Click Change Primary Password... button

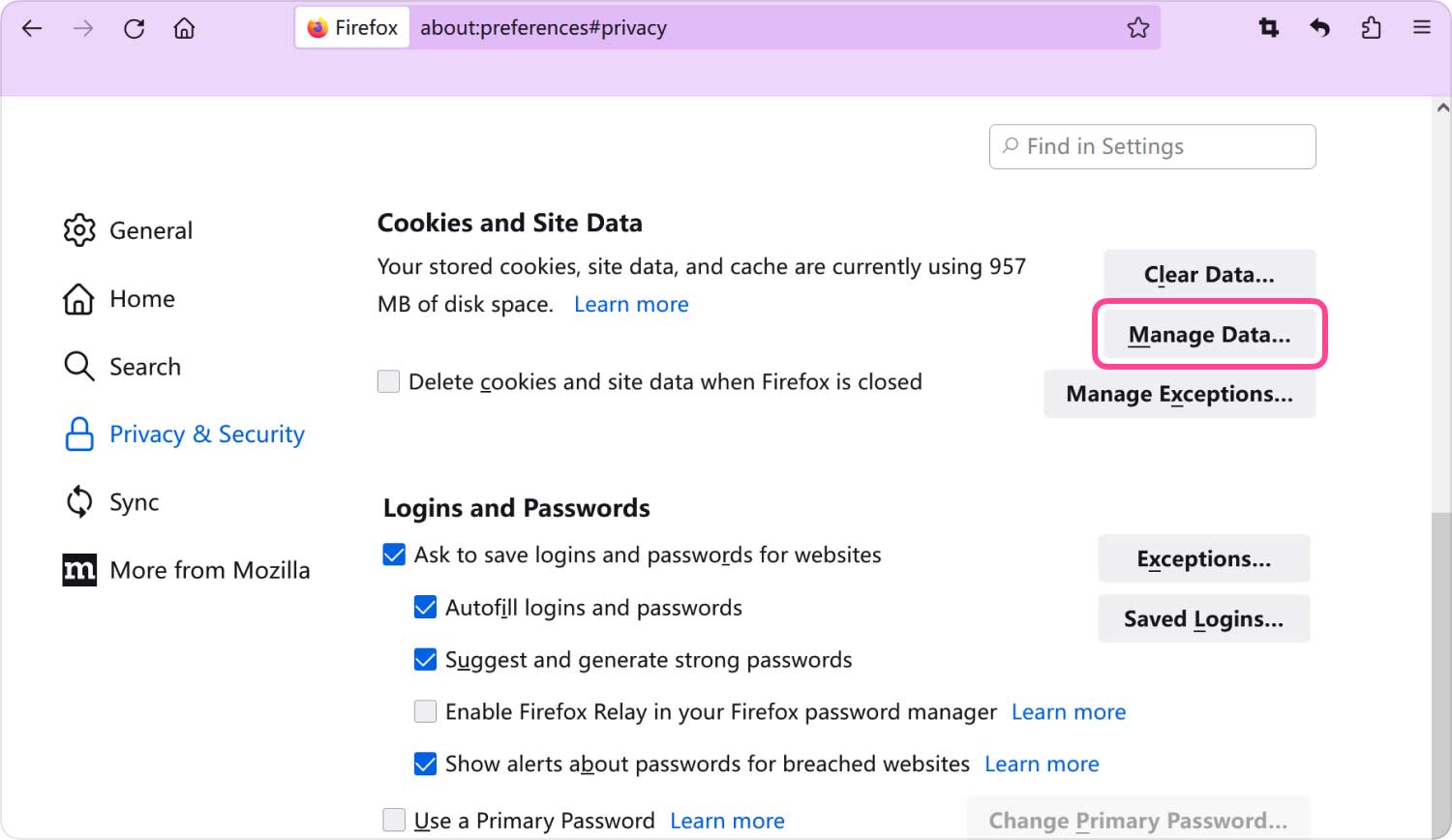1137,819
